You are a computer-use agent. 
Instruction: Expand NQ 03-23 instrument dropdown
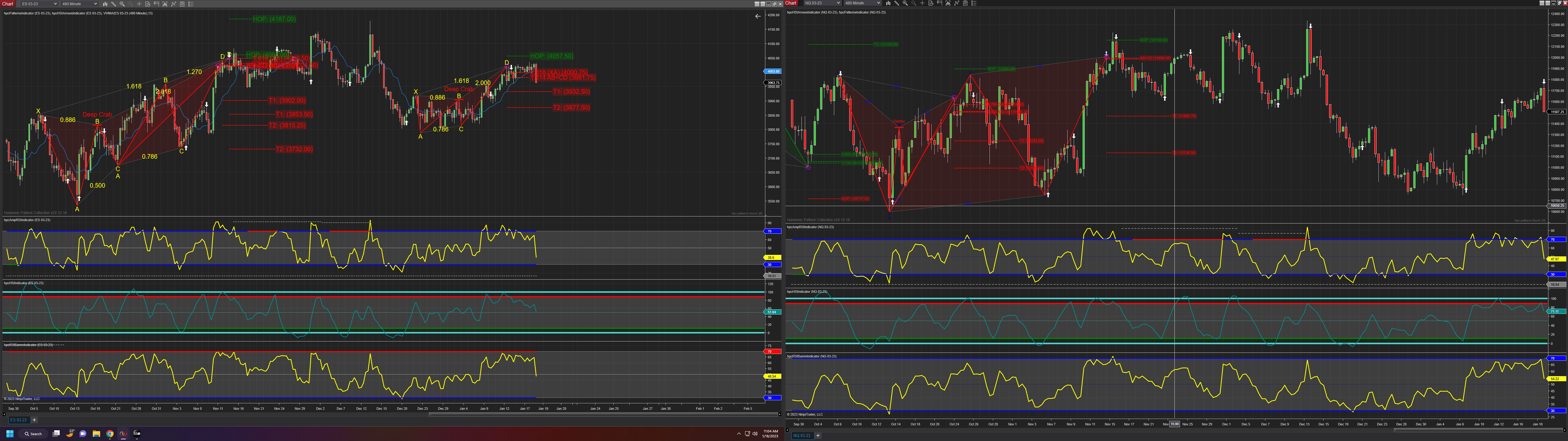[839, 3]
